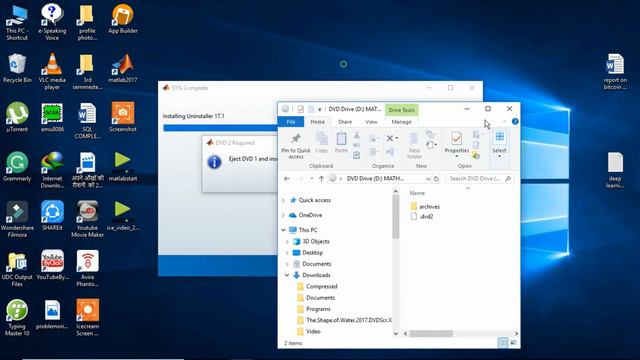640x360 pixels.
Task: Click the Cut scissors icon in ribbon
Action: (x=356, y=135)
